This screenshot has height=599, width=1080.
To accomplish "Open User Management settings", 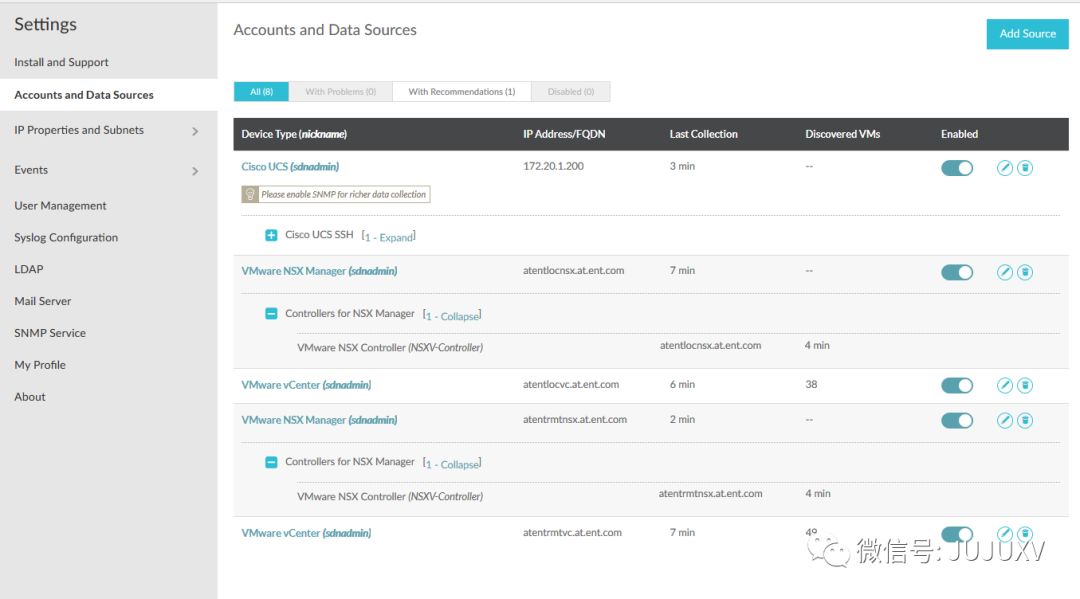I will 60,206.
